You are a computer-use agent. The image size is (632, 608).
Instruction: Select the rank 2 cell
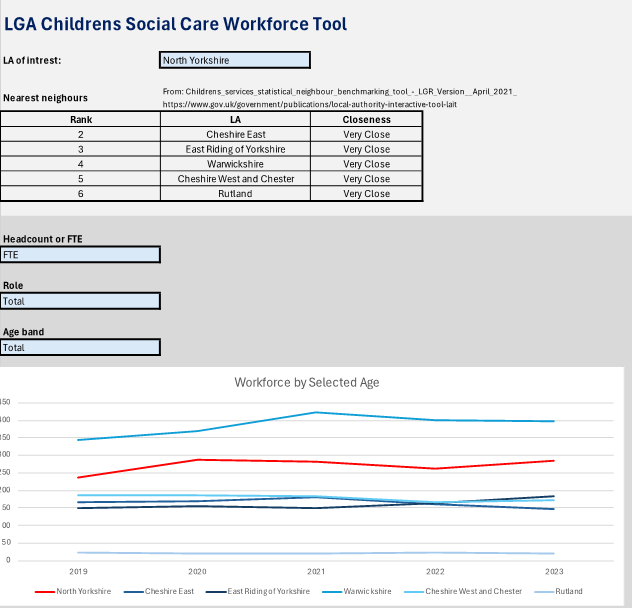81,134
